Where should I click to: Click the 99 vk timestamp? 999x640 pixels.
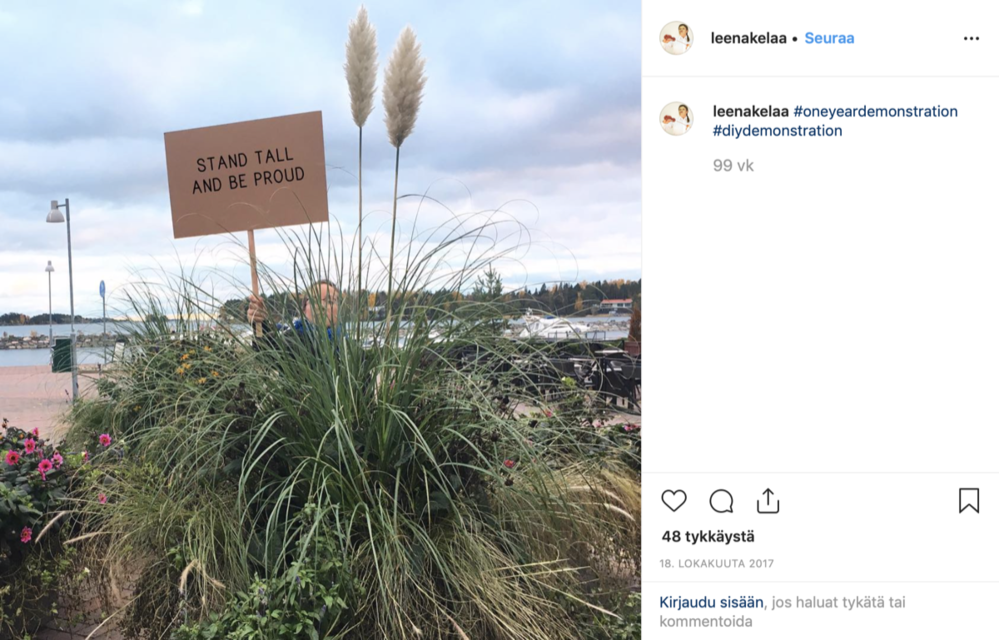pos(733,166)
